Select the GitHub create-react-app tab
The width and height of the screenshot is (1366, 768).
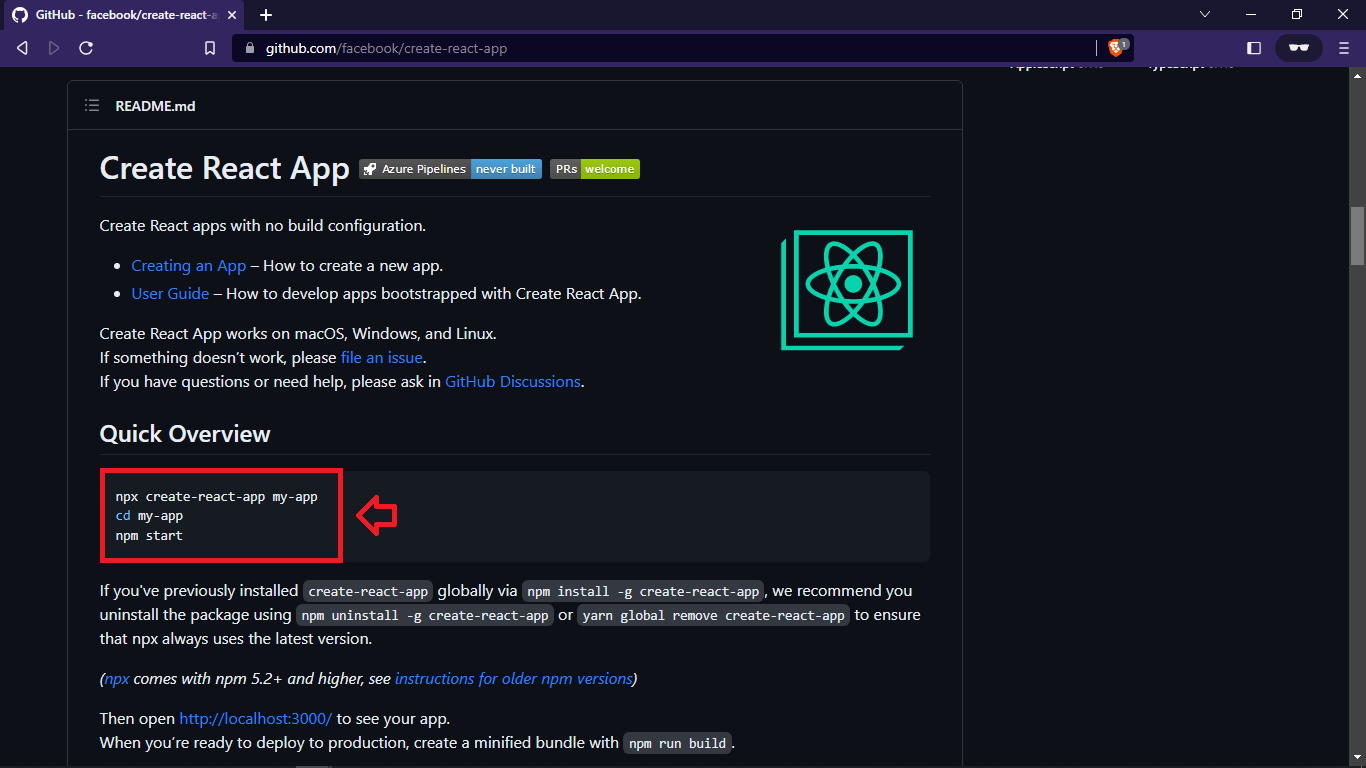click(126, 15)
